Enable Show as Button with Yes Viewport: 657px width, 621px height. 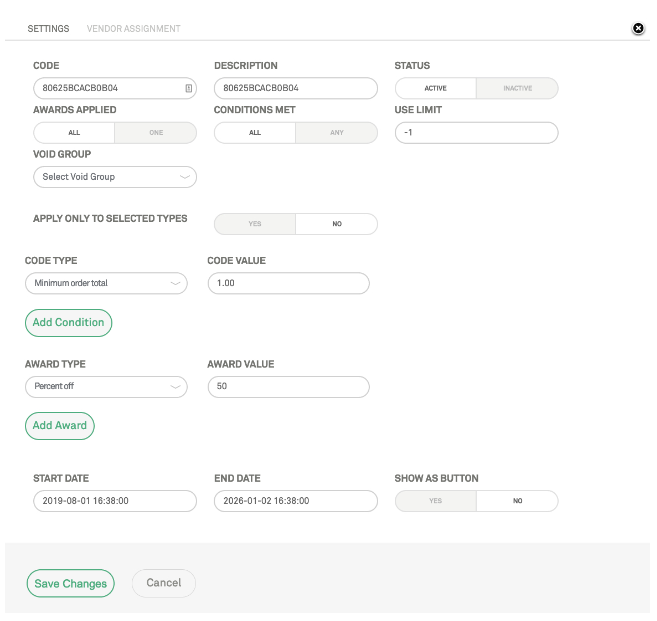(x=435, y=501)
